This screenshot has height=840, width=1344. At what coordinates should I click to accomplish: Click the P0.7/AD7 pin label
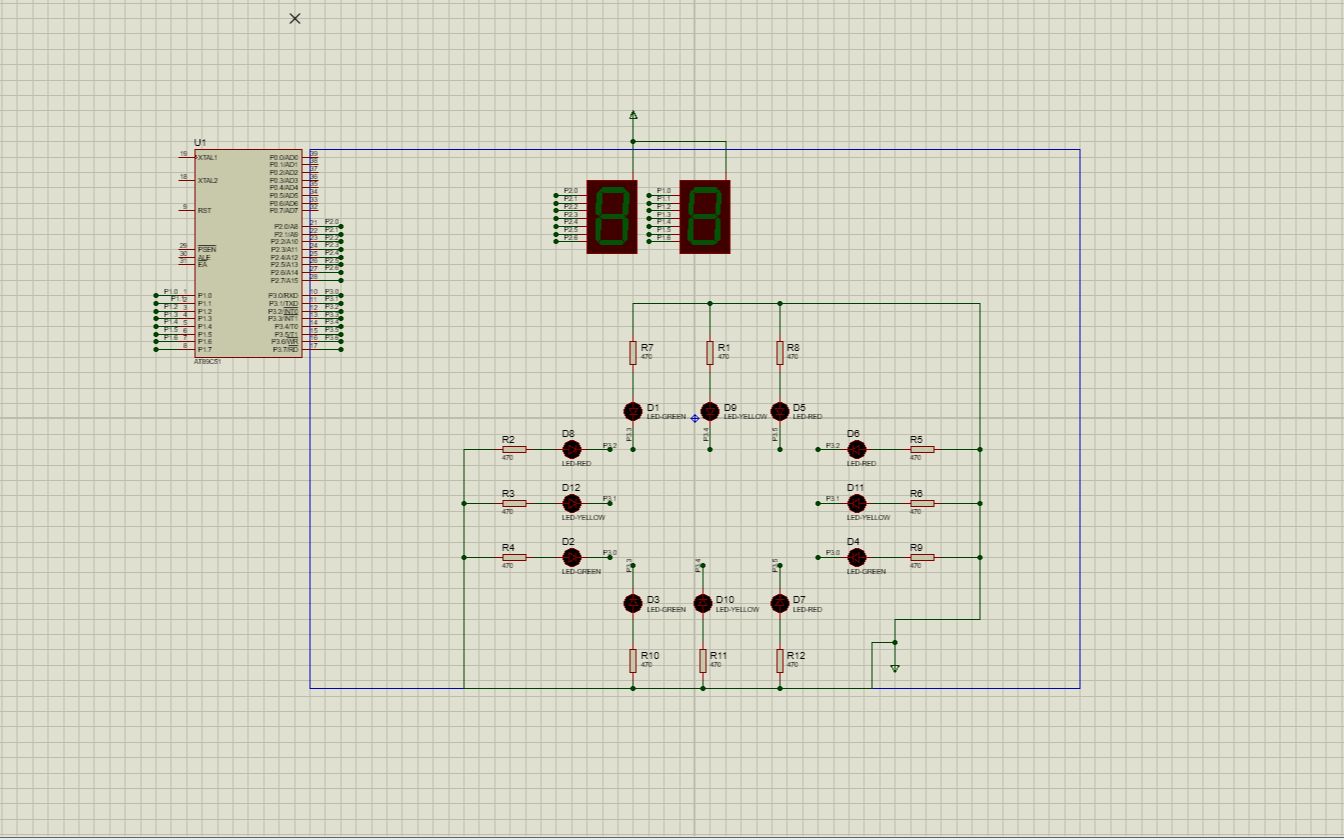[284, 210]
